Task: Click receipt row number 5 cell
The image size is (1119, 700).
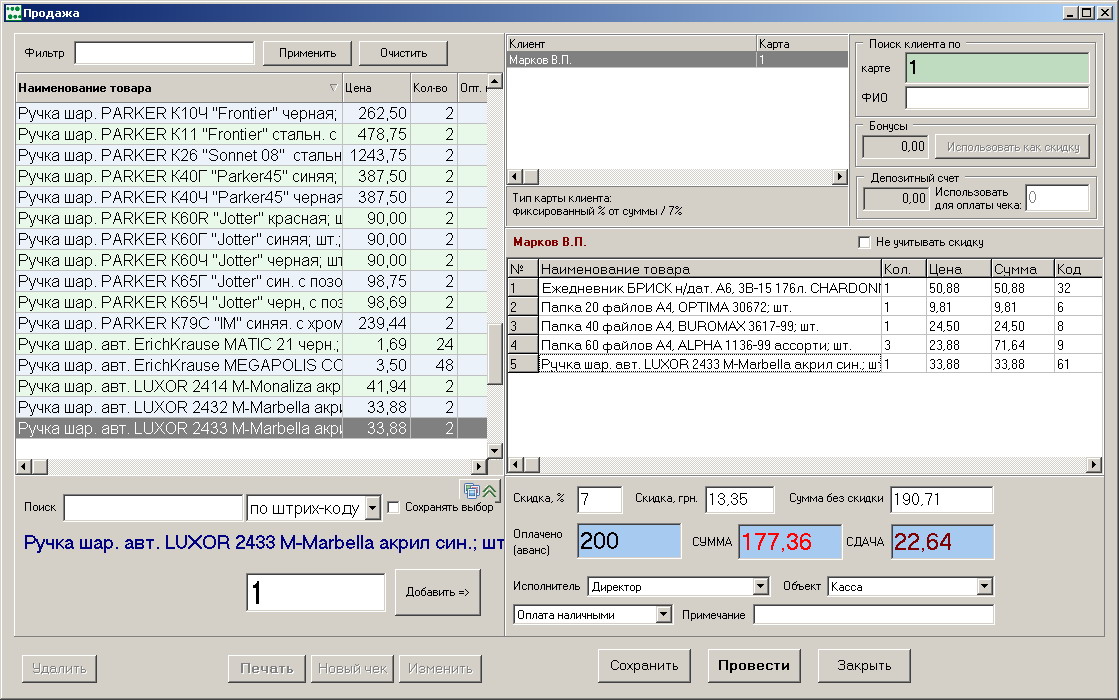Action: pyautogui.click(x=522, y=364)
